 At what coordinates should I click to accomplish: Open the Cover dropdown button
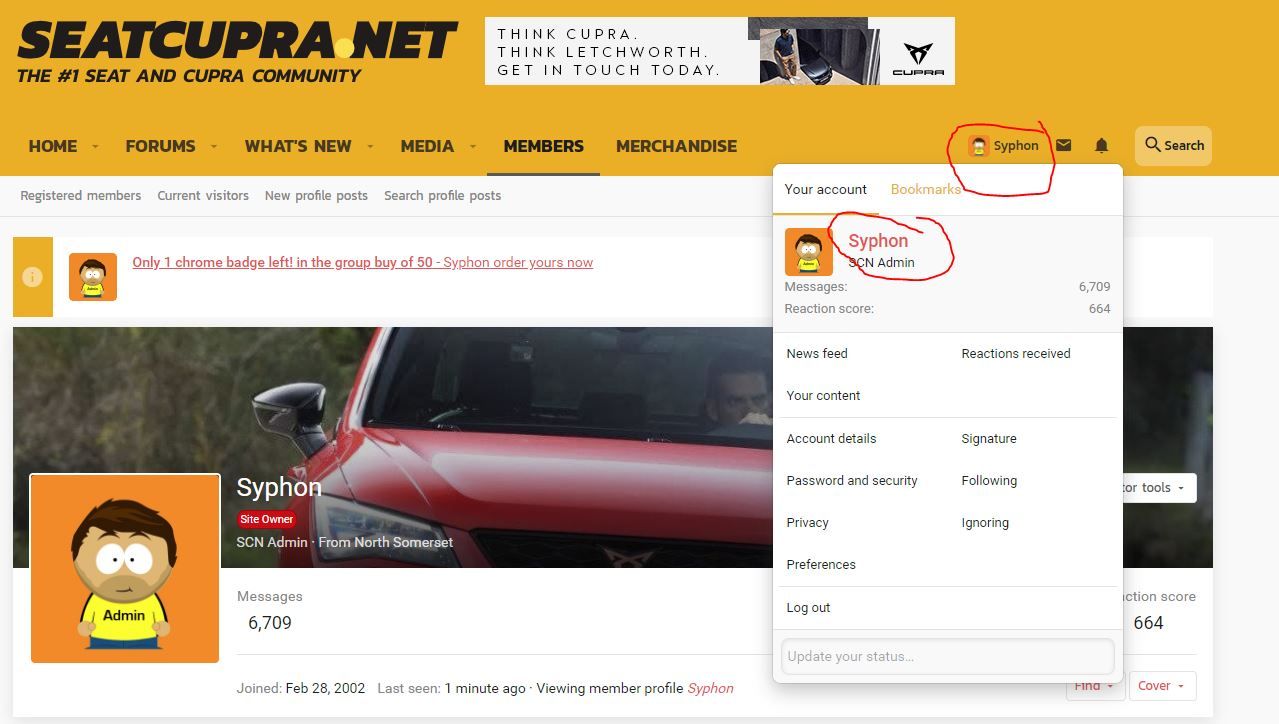point(1163,686)
